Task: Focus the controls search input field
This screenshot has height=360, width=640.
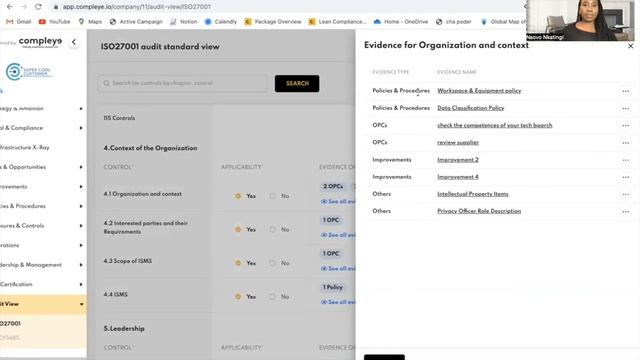Action: coord(182,83)
